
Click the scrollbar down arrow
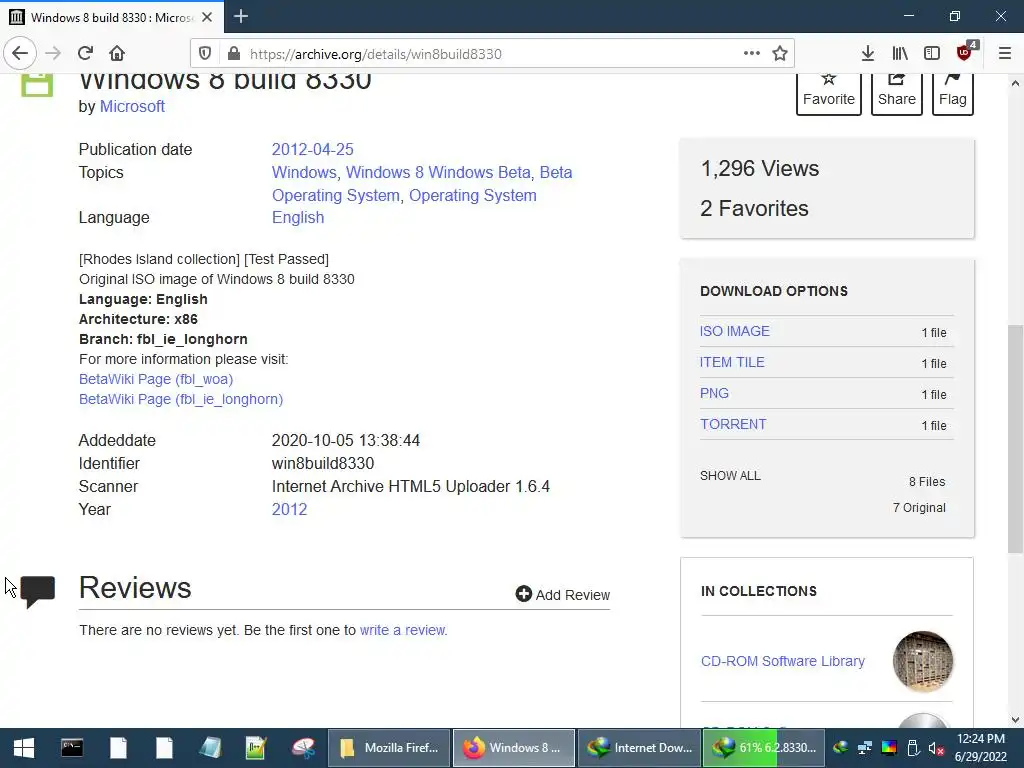pyautogui.click(x=1015, y=719)
